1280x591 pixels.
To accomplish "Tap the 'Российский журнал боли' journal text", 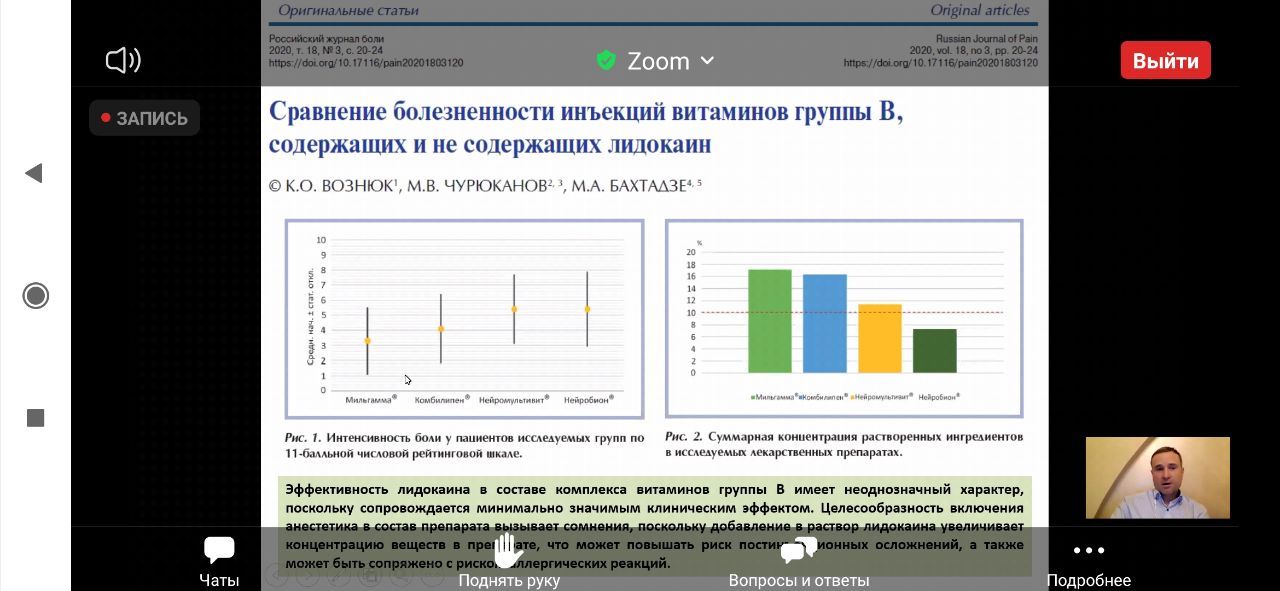I will [x=326, y=39].
